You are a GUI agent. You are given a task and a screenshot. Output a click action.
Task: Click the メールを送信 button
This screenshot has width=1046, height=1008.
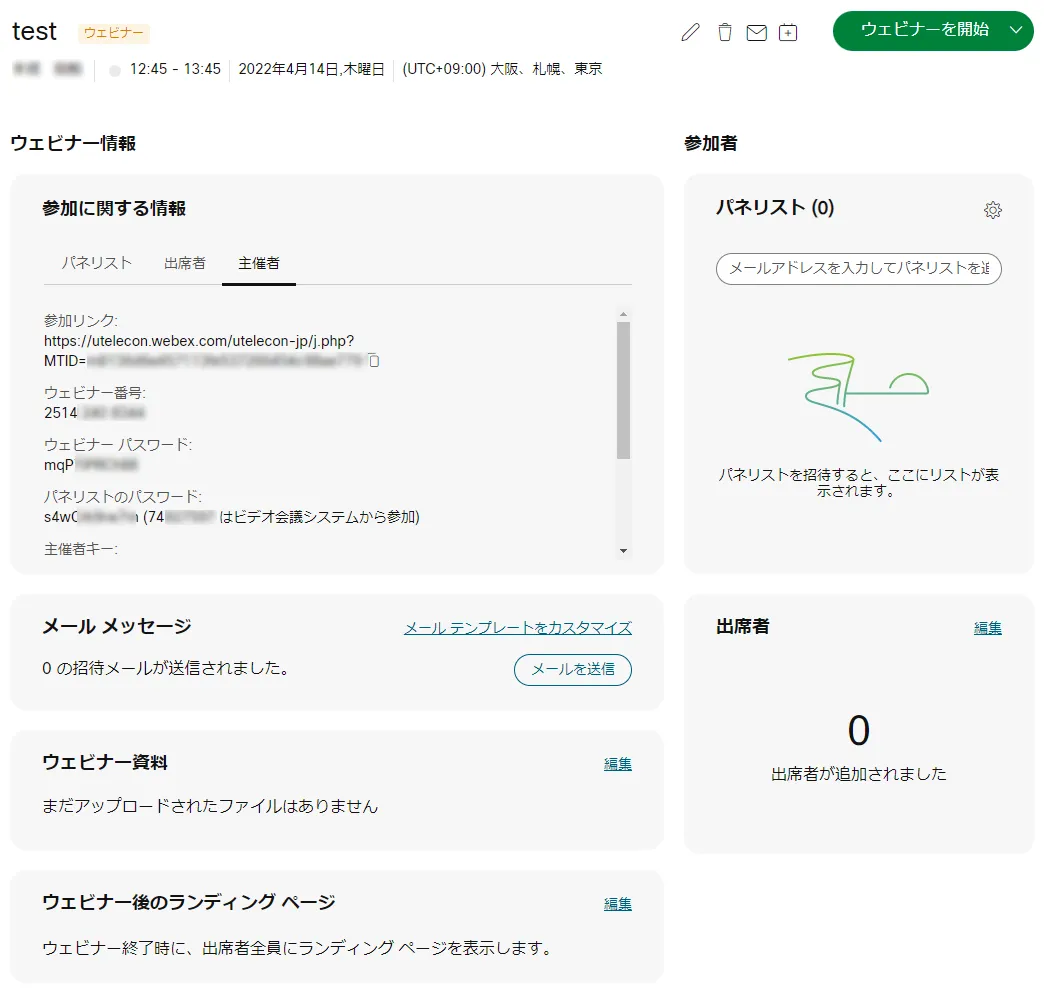(572, 670)
